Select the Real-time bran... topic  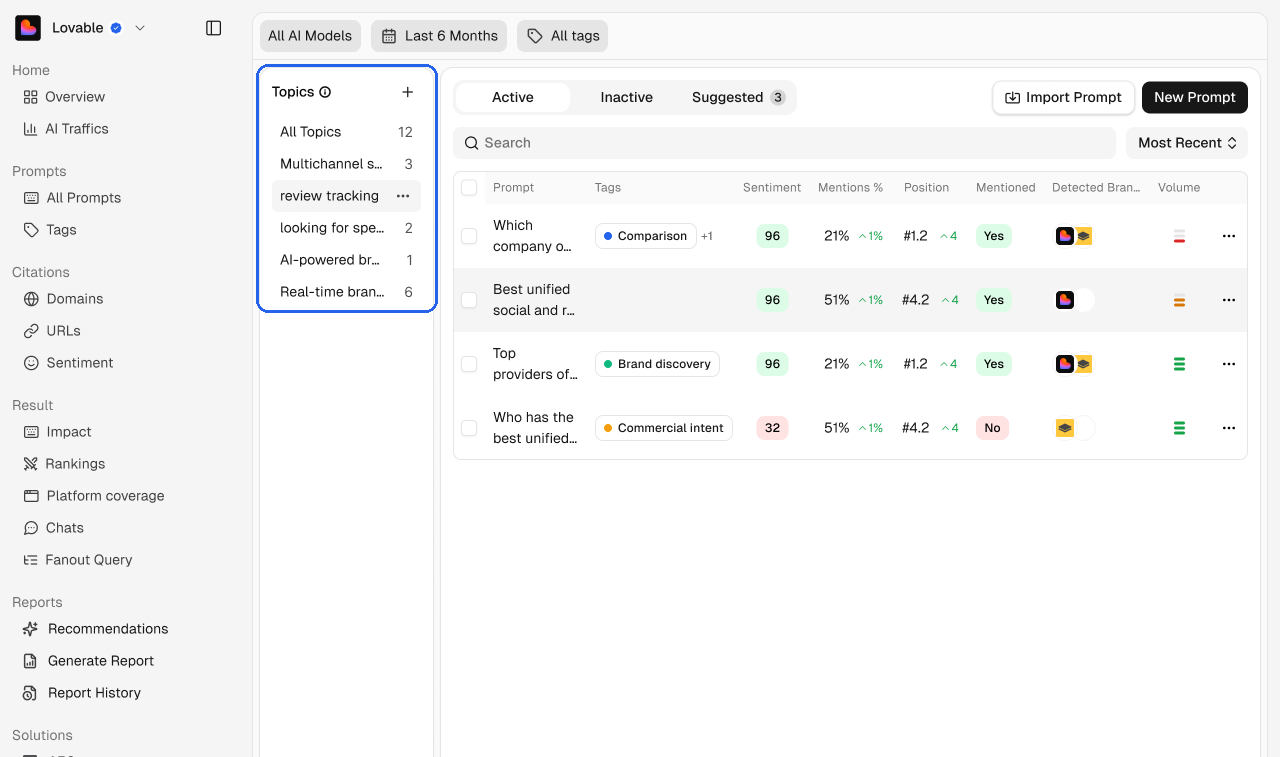coord(346,292)
